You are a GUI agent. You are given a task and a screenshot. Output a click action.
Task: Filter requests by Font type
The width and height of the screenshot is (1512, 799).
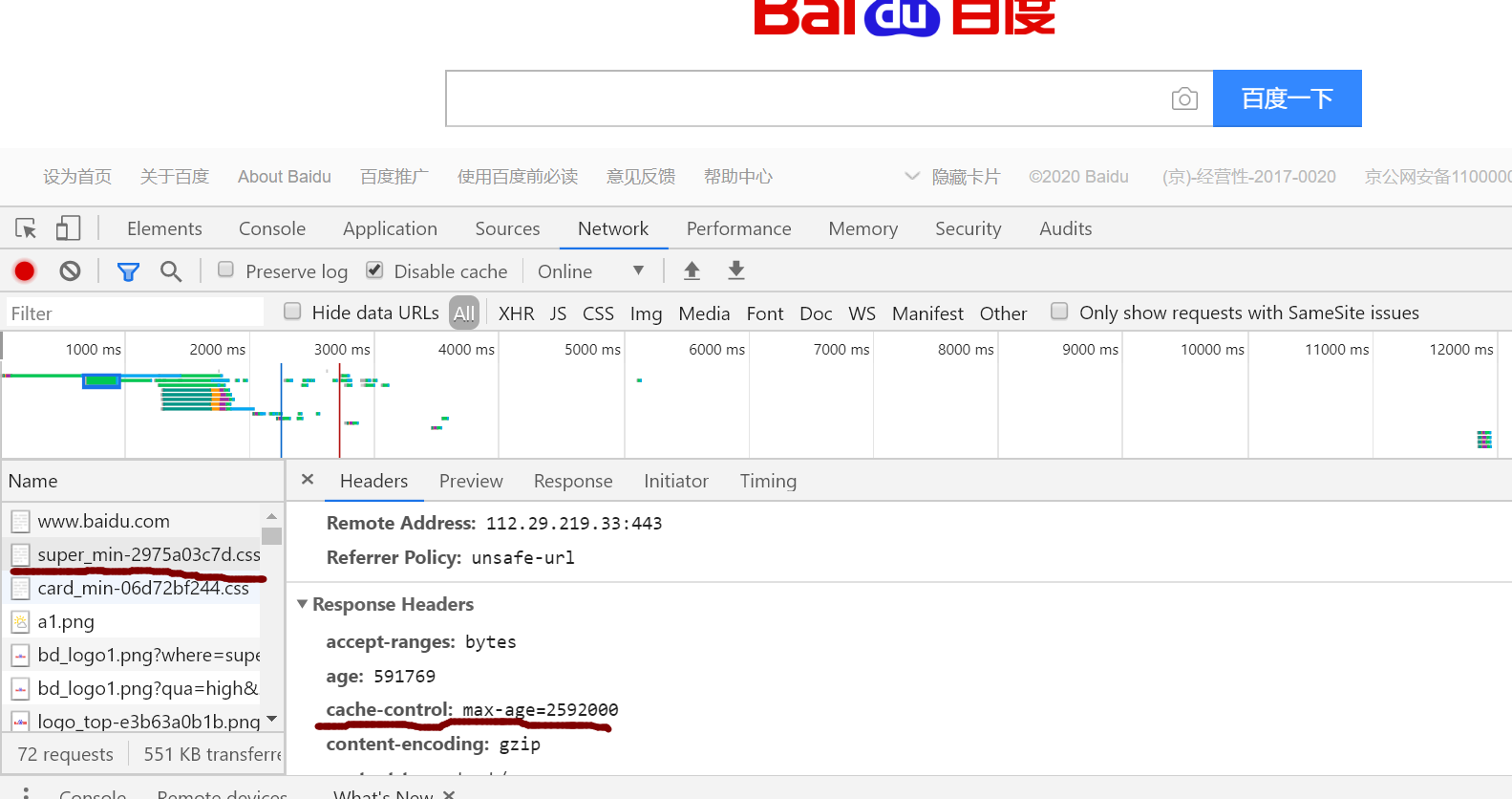coord(765,313)
